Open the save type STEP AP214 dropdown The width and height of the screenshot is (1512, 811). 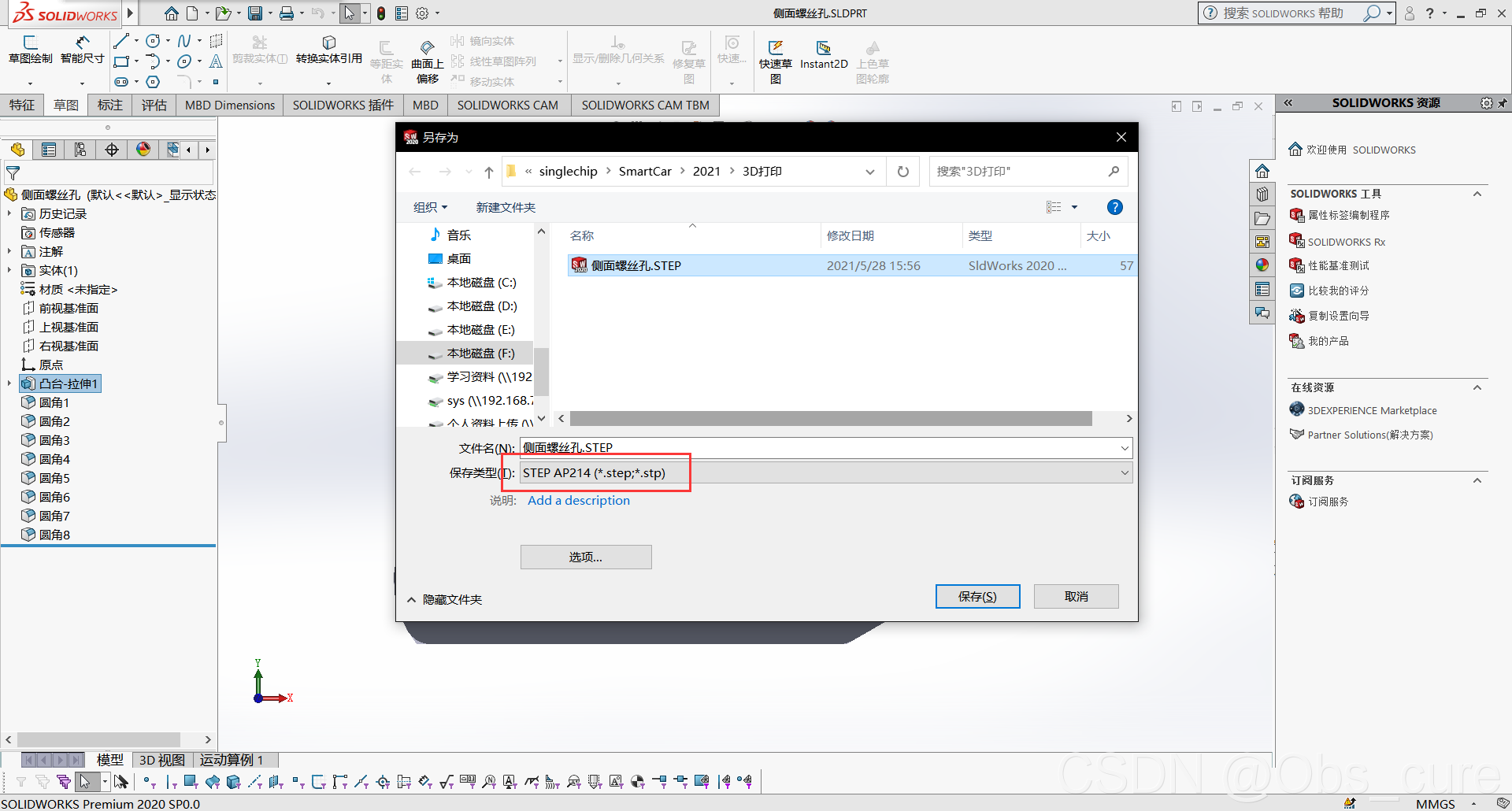pyautogui.click(x=825, y=473)
